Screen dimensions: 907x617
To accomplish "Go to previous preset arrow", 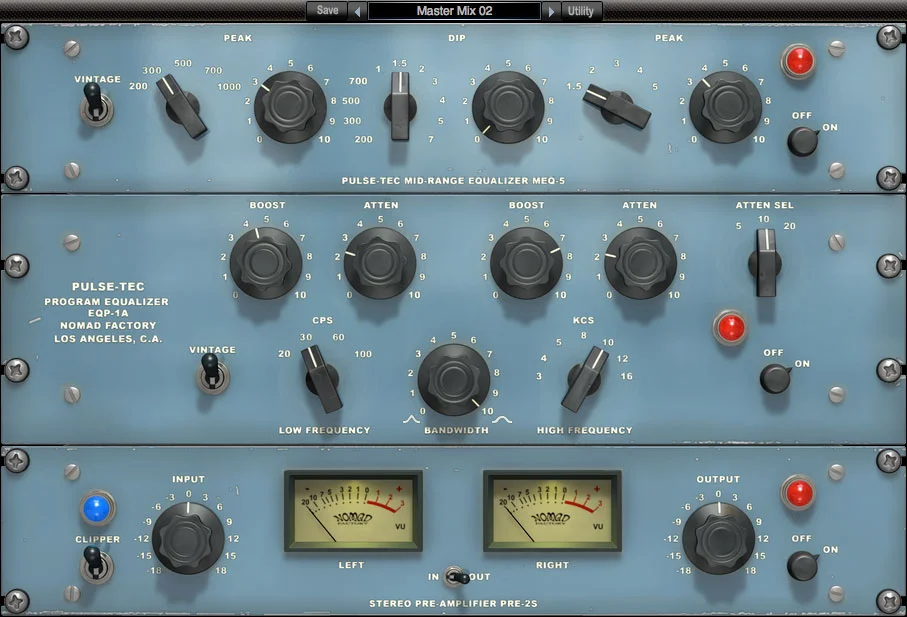I will click(357, 12).
